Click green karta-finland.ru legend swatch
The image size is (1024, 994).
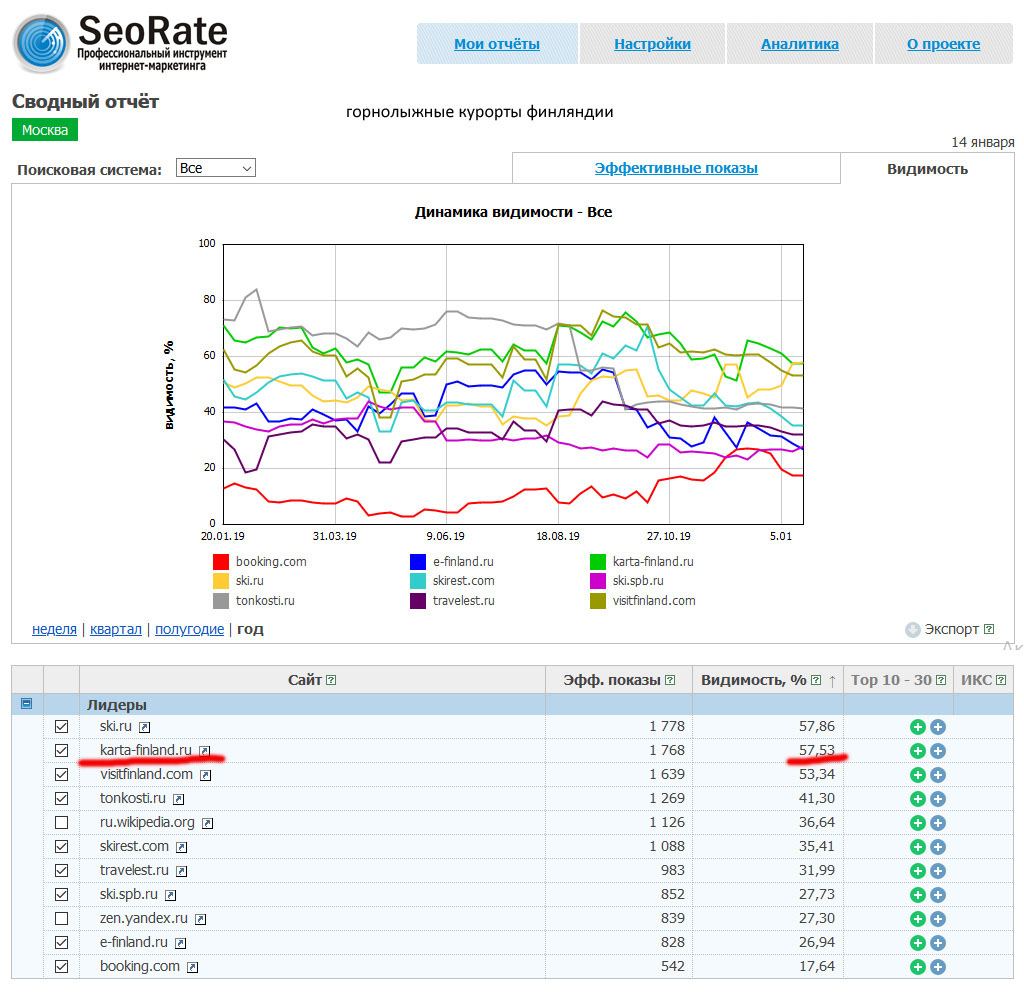click(x=598, y=562)
